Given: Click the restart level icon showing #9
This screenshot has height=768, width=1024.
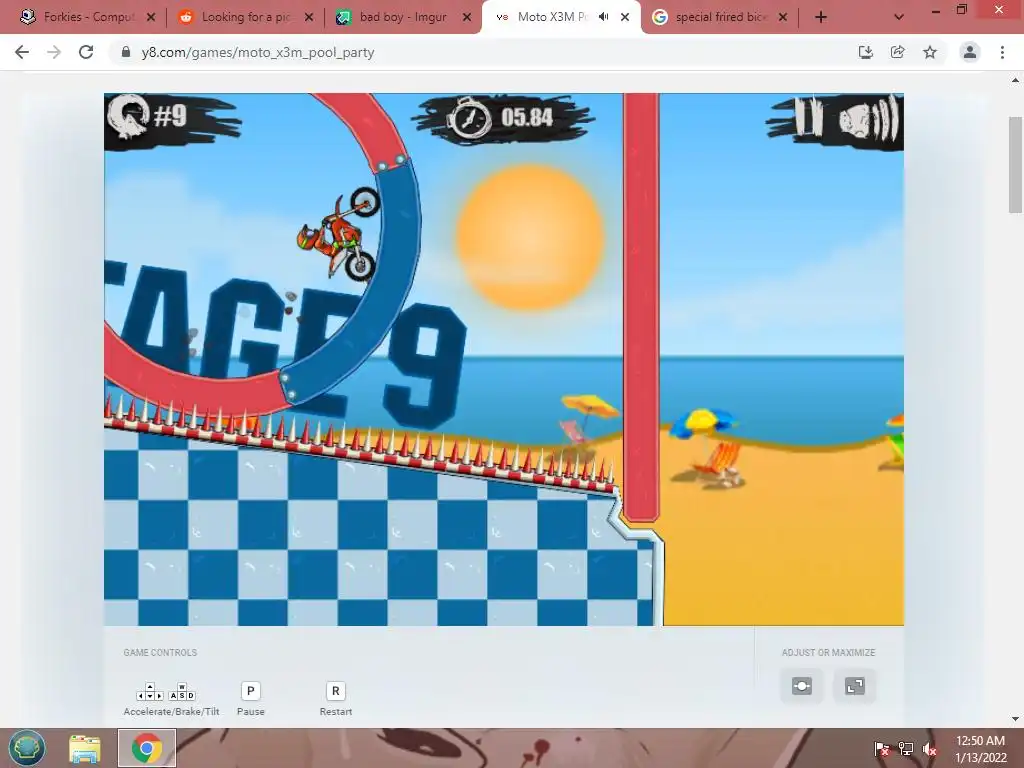Looking at the screenshot, I should (129, 116).
